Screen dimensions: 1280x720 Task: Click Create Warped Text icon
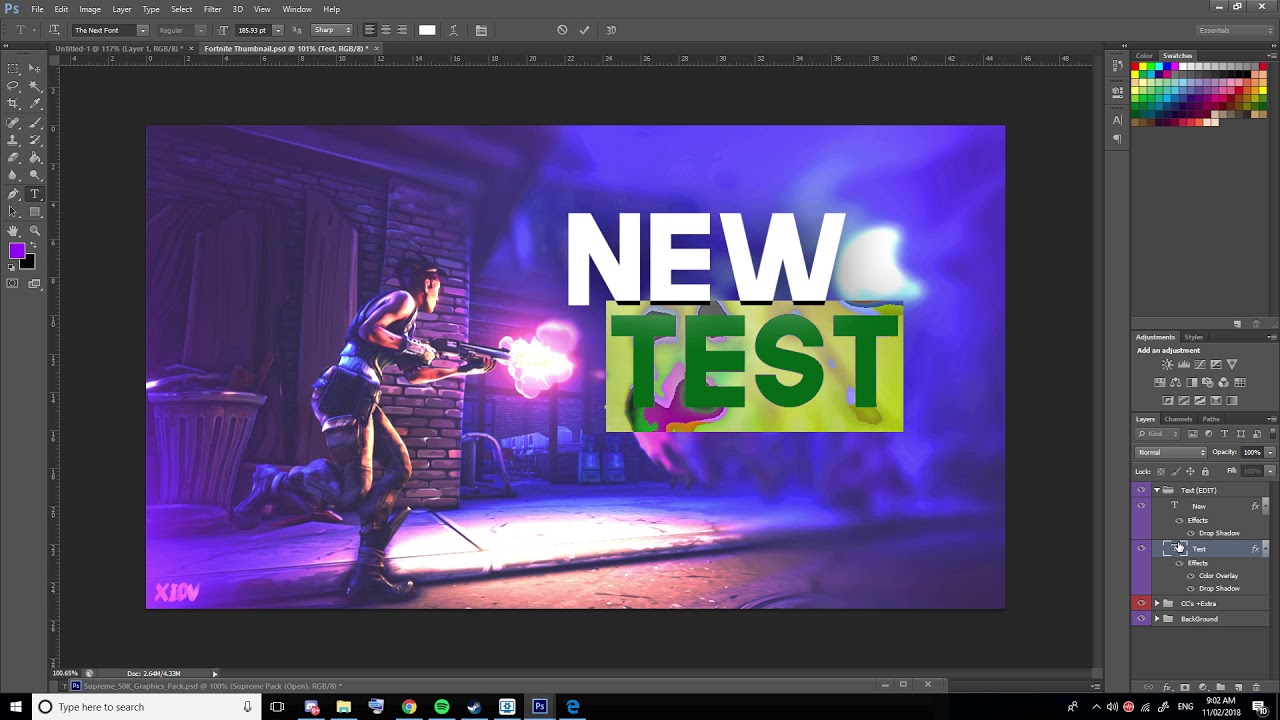[454, 30]
